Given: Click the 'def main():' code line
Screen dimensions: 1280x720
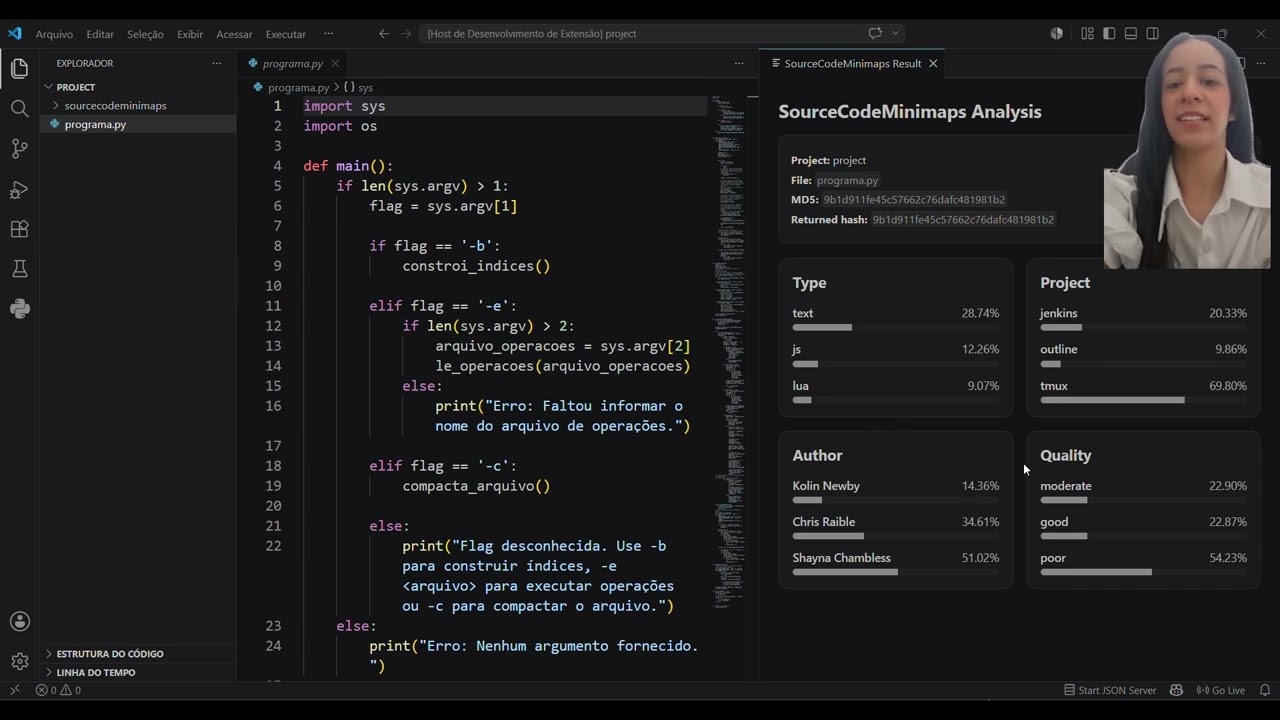Looking at the screenshot, I should tap(348, 166).
